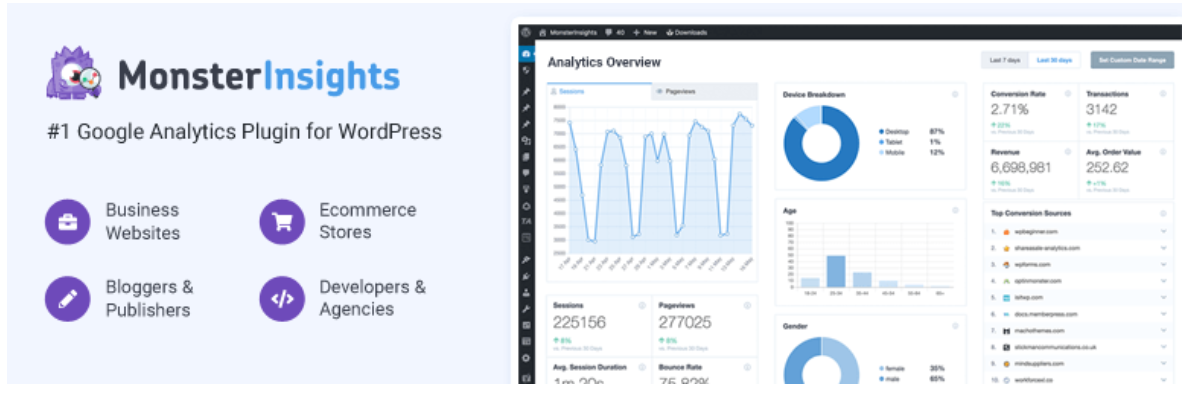
Task: Click the code brackets icon for Developers & Agencies
Action: [x=282, y=299]
